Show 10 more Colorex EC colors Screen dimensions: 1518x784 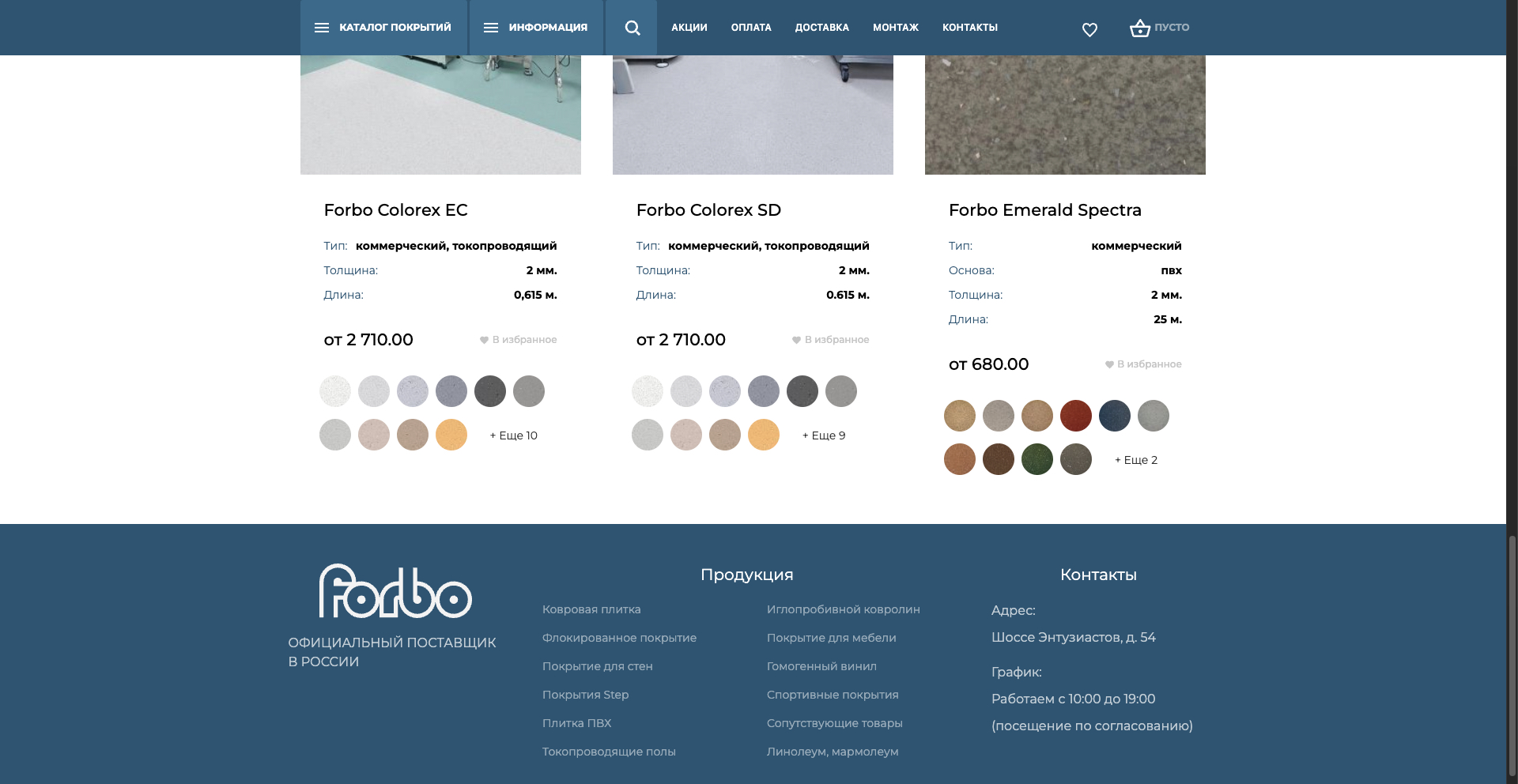pos(514,435)
